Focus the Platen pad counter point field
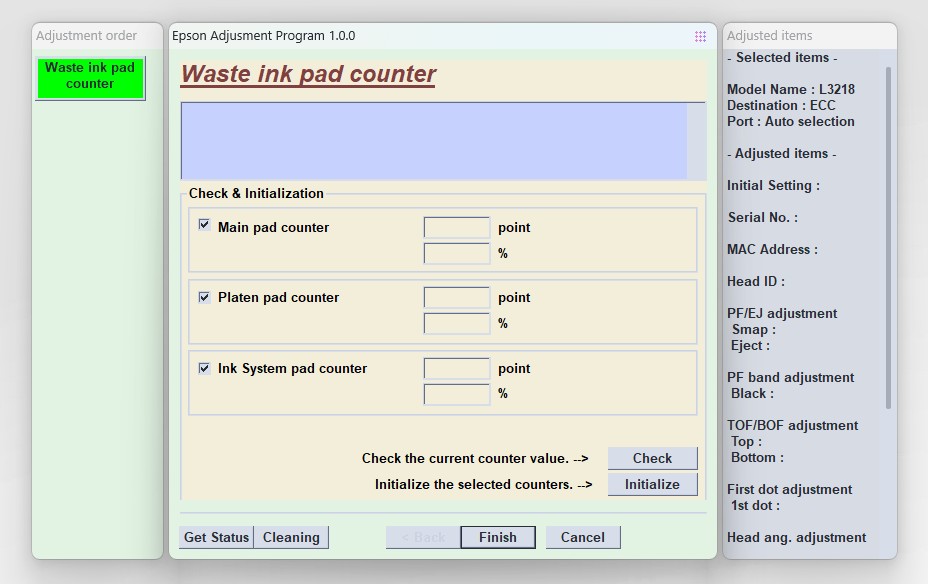This screenshot has width=928, height=584. [457, 298]
